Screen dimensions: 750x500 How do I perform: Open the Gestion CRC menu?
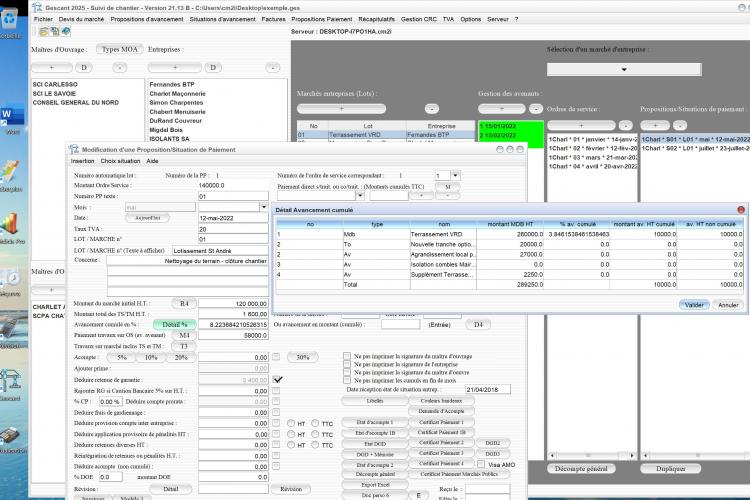point(419,19)
